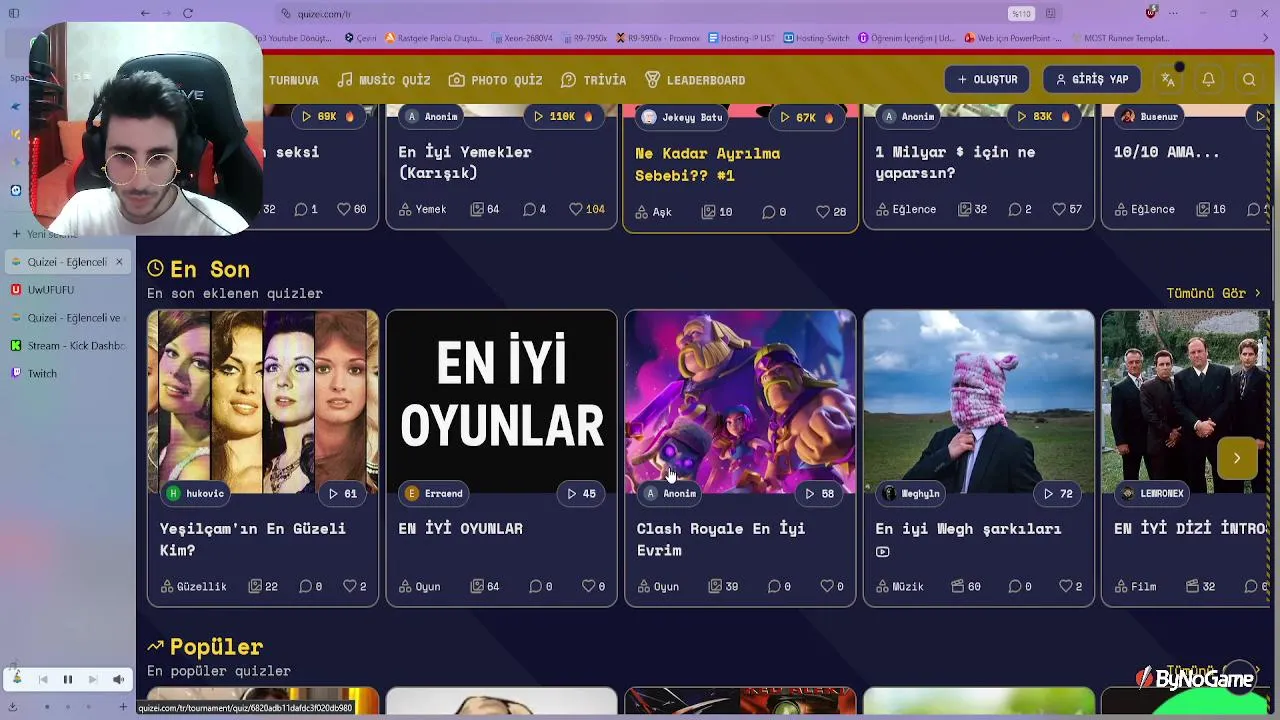Open the Leaderboard menu item
The image size is (1280, 720).
(x=695, y=80)
